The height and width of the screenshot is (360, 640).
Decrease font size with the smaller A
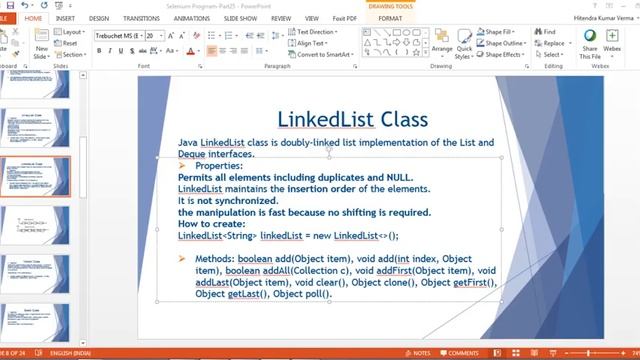tap(182, 36)
